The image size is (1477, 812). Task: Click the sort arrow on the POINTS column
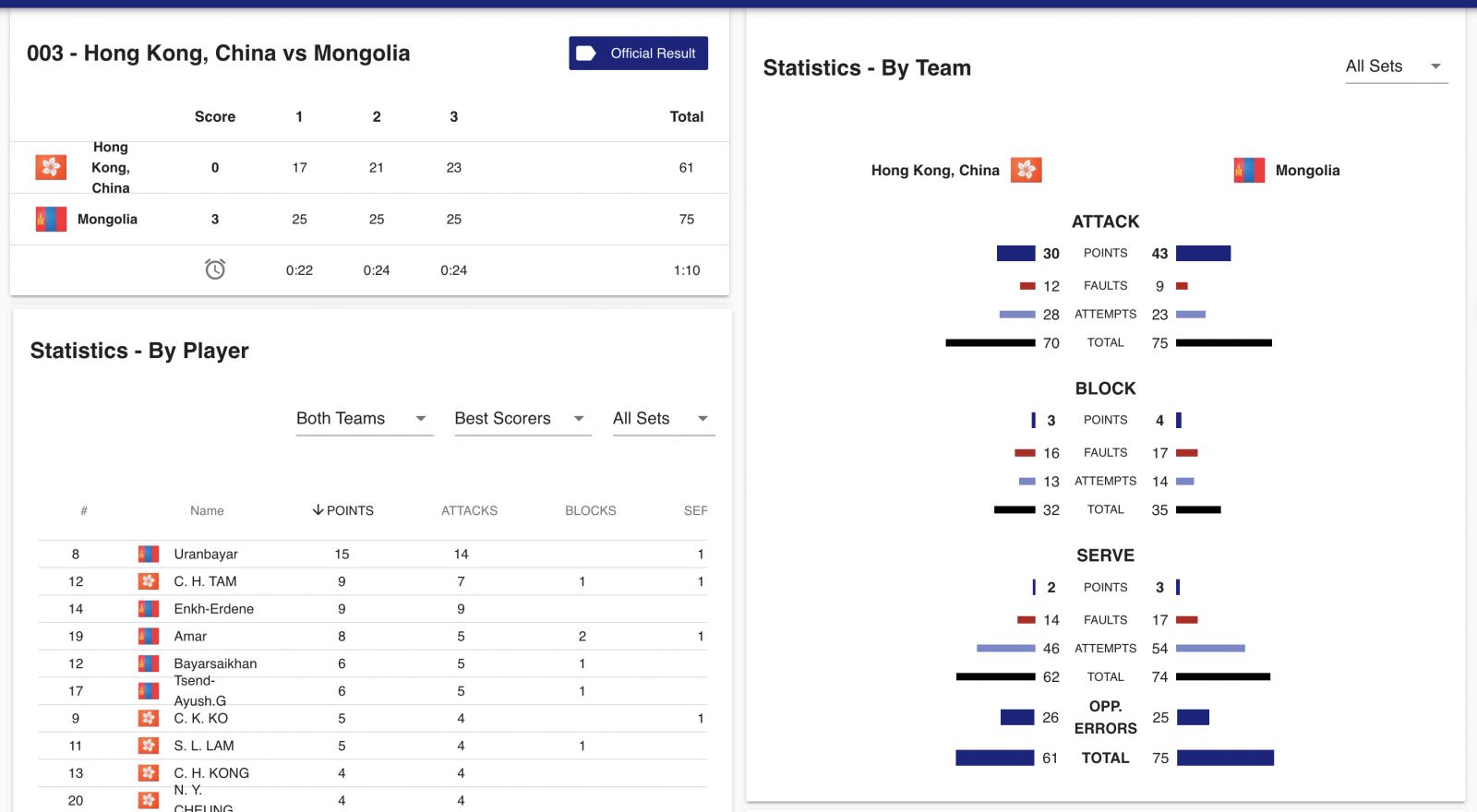click(x=318, y=510)
